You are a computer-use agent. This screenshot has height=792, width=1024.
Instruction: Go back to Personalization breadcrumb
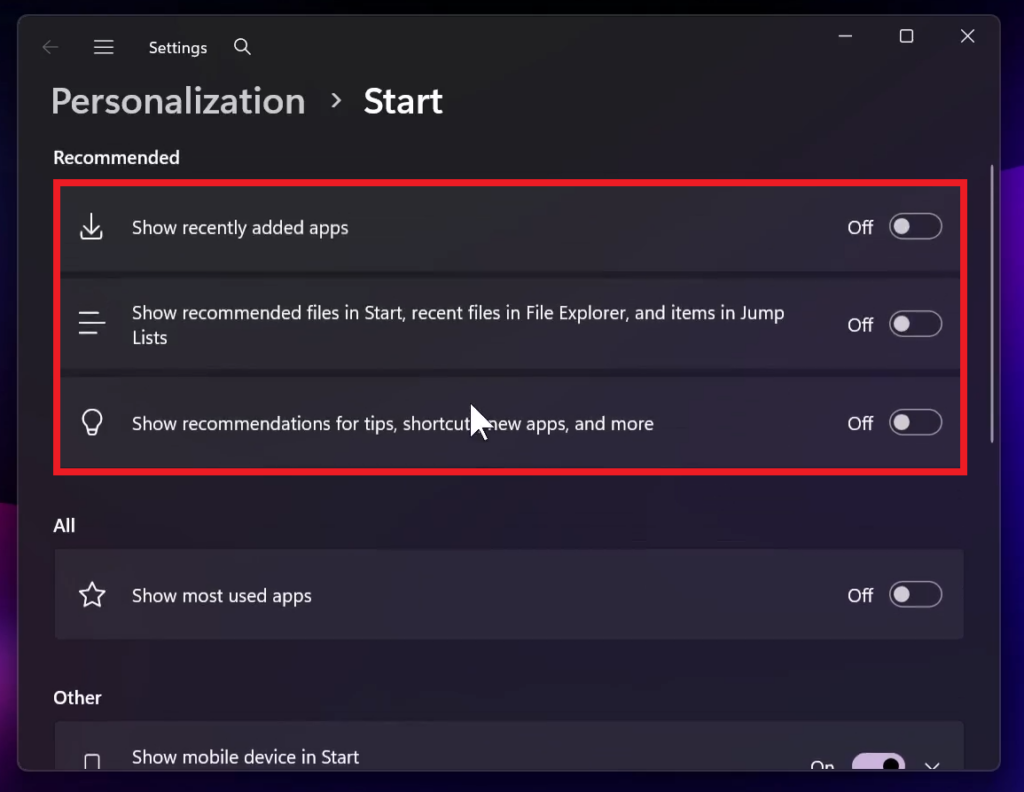tap(178, 101)
